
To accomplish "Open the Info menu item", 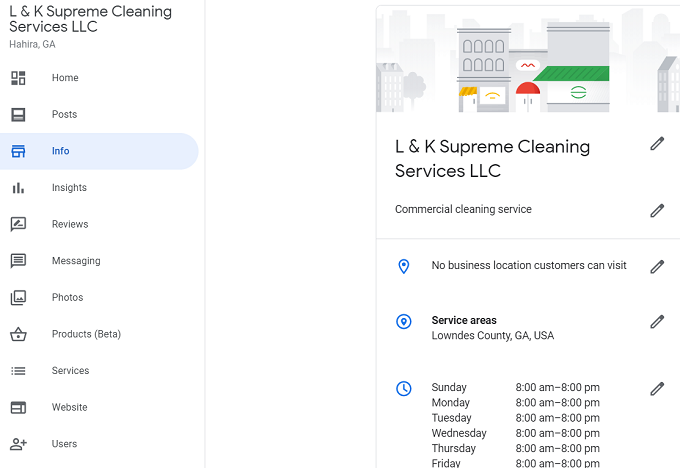I will (x=61, y=151).
